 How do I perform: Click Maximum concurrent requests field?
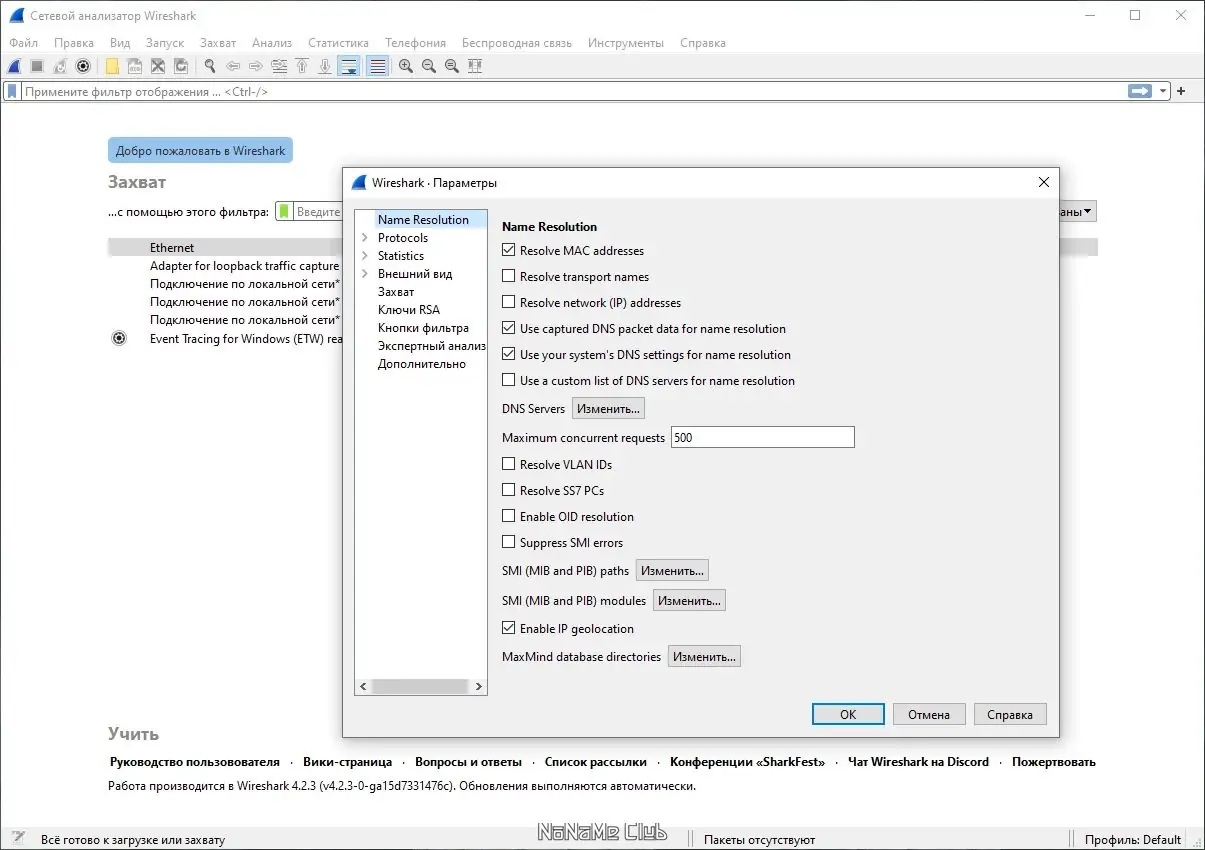tap(762, 437)
